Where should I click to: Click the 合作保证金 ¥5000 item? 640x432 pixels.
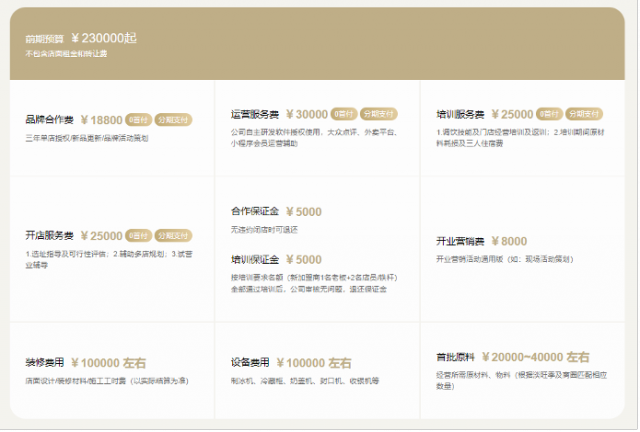276,212
